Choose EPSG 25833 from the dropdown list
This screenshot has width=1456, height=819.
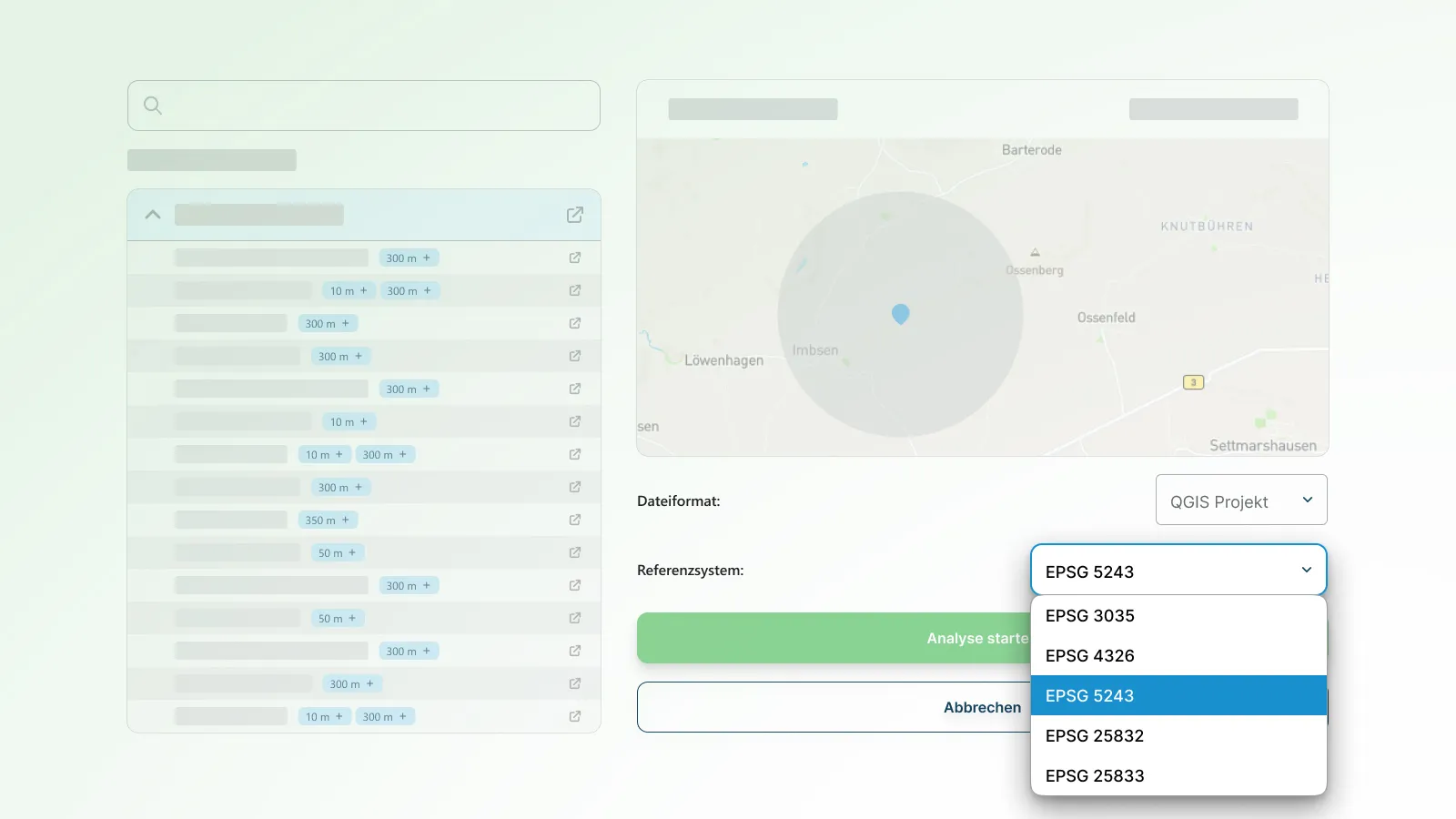(x=1178, y=776)
